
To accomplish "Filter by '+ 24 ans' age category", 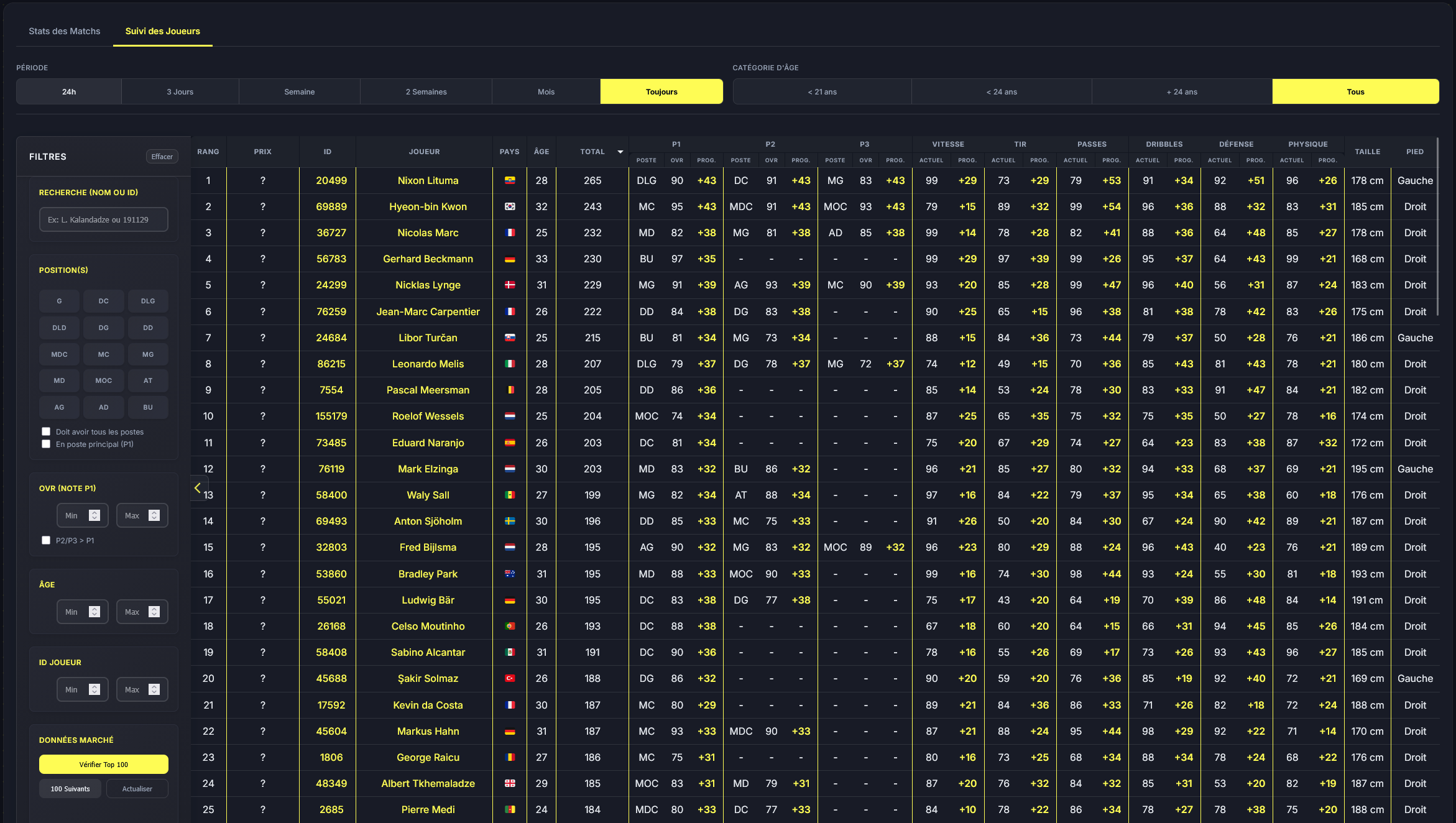I will coord(1182,91).
